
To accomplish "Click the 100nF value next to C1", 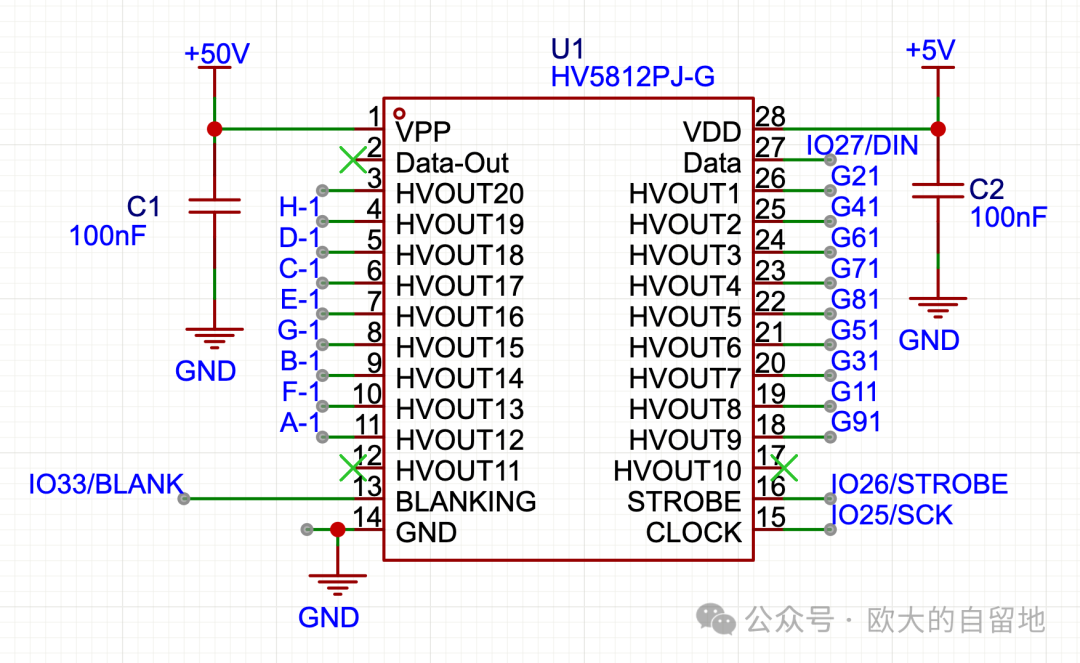I will pos(107,236).
